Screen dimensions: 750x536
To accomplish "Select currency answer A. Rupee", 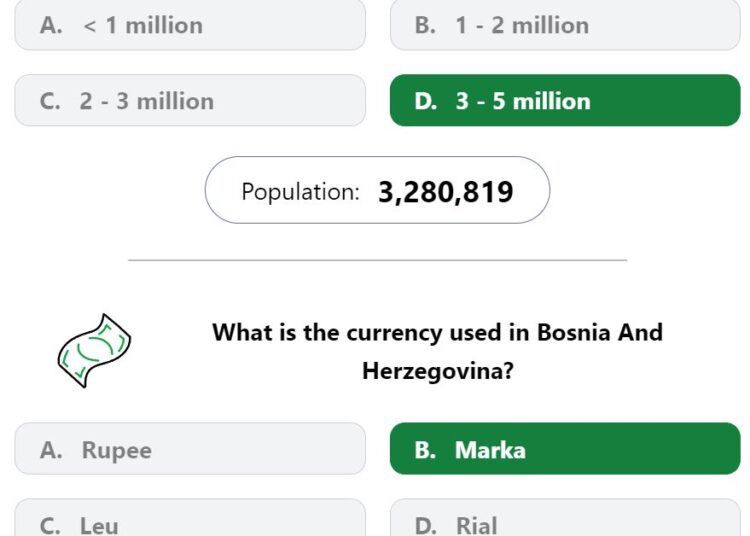I will point(190,449).
